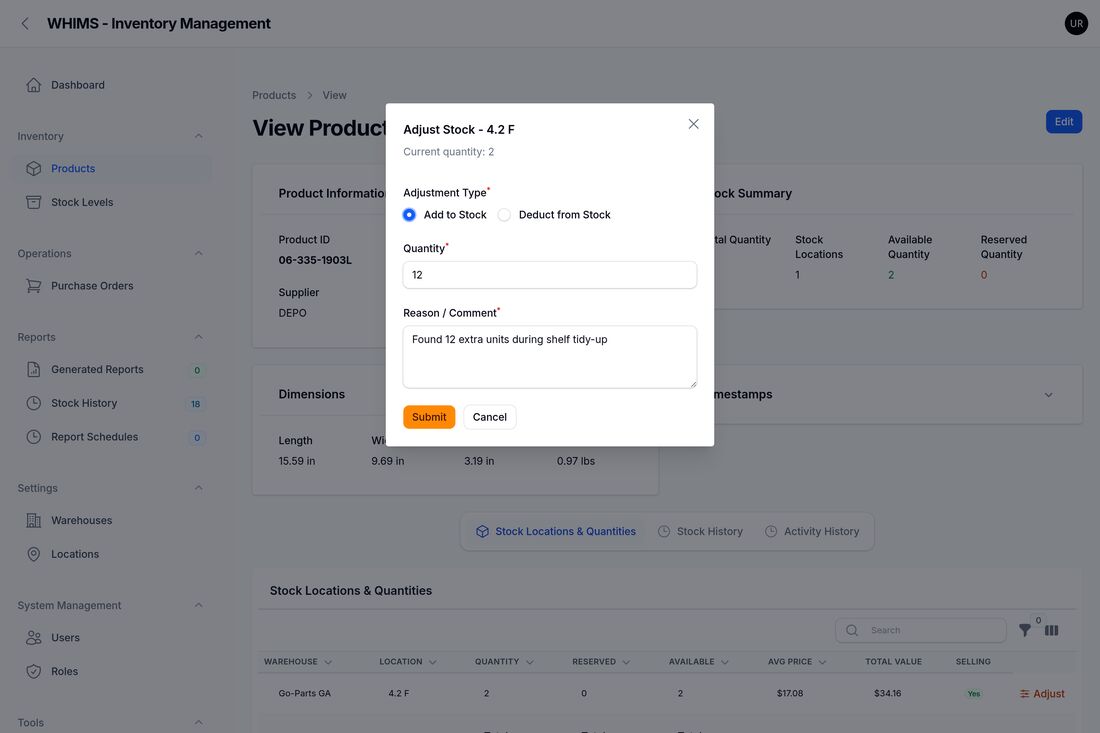This screenshot has height=733, width=1100.
Task: Switch to the Activity History tab
Action: click(812, 532)
